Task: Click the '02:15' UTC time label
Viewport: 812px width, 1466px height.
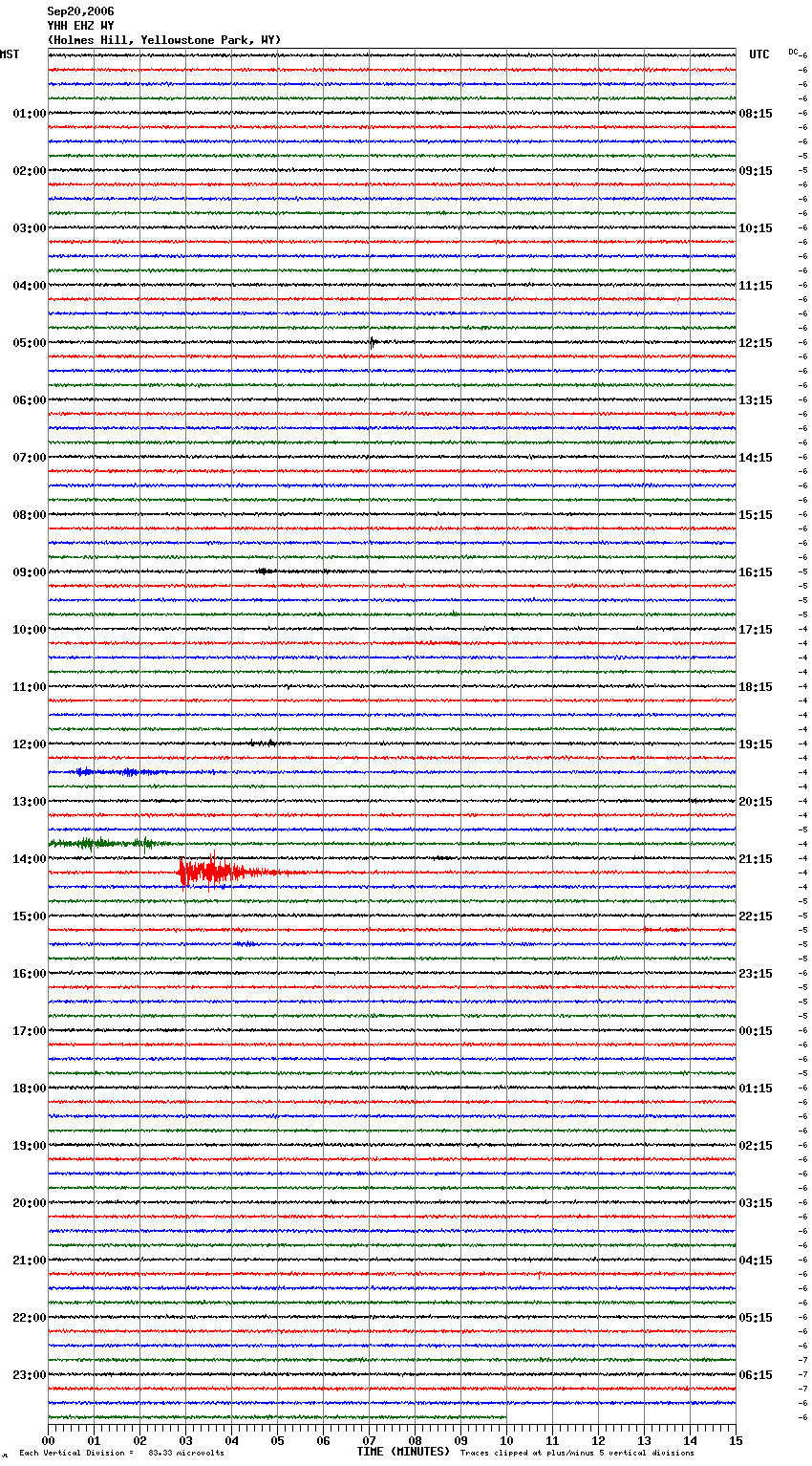Action: pyautogui.click(x=756, y=1146)
